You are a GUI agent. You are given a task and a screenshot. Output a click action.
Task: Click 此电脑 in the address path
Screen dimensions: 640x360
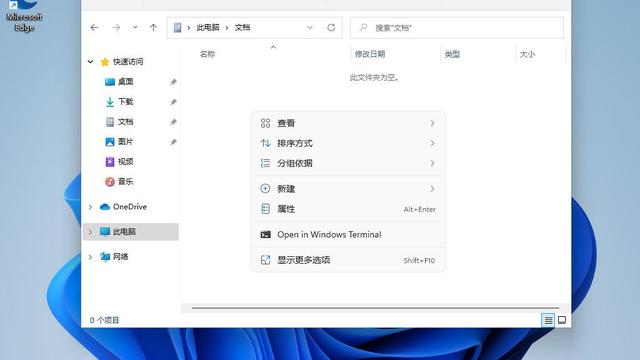208,27
